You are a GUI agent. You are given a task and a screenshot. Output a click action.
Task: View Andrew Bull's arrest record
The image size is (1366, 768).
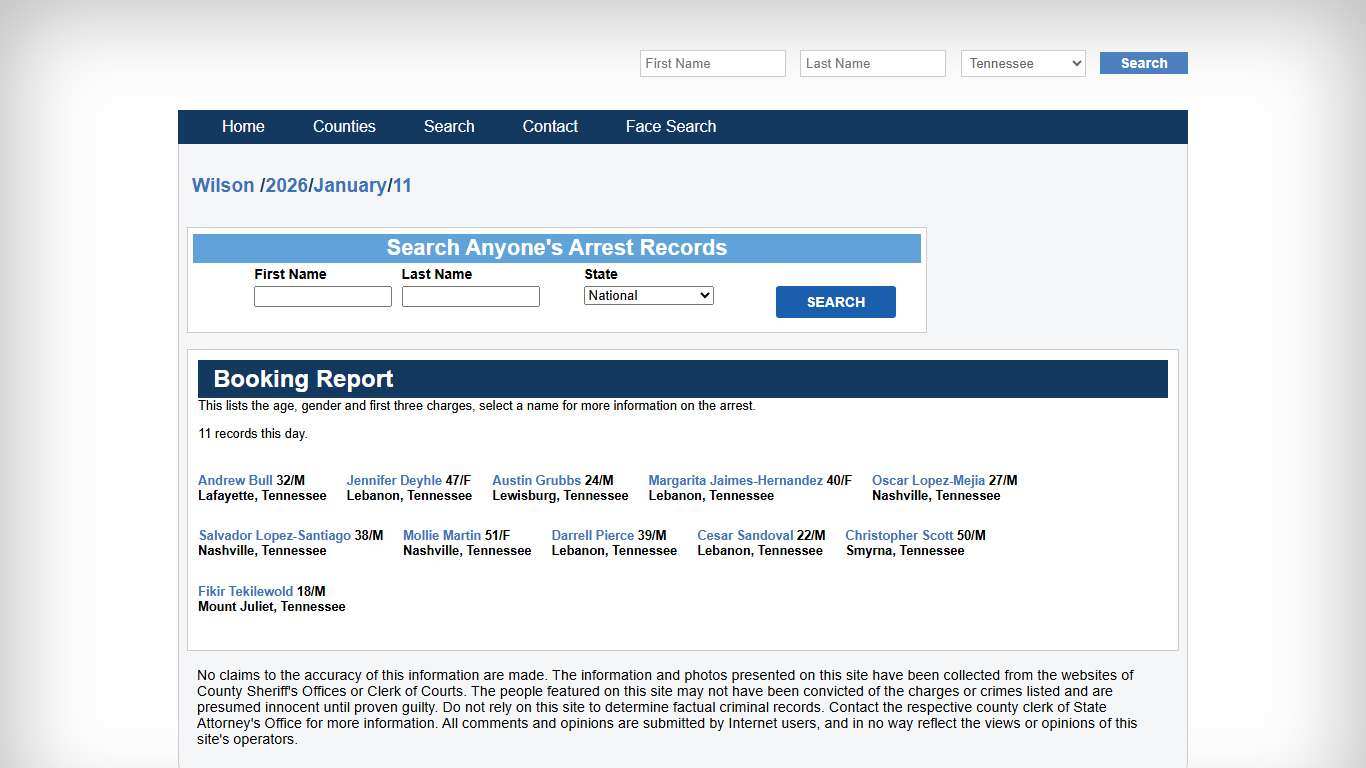pyautogui.click(x=234, y=480)
